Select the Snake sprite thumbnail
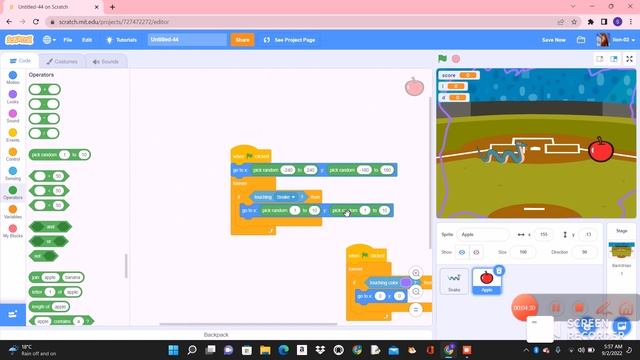640x360 pixels. (454, 281)
